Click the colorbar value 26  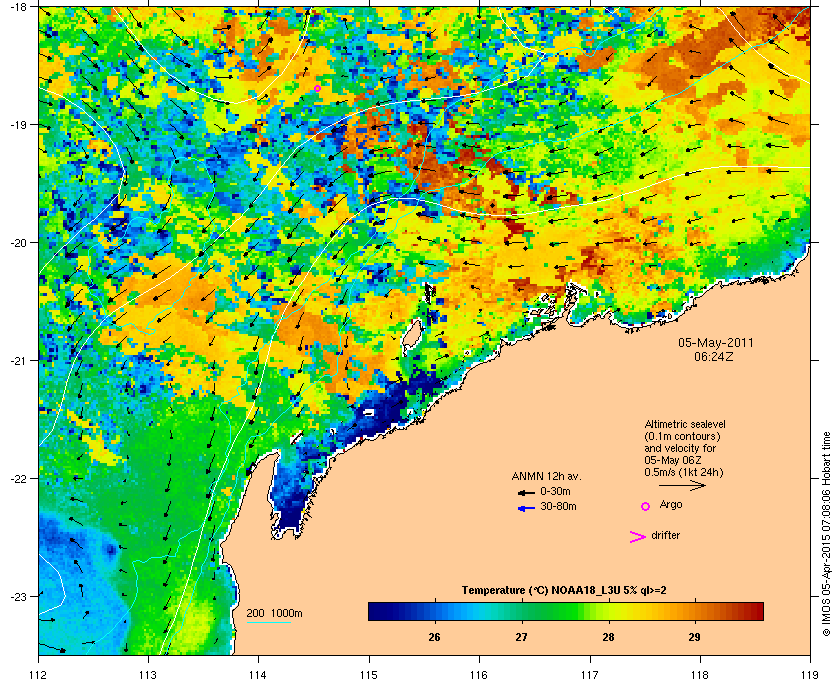point(434,637)
